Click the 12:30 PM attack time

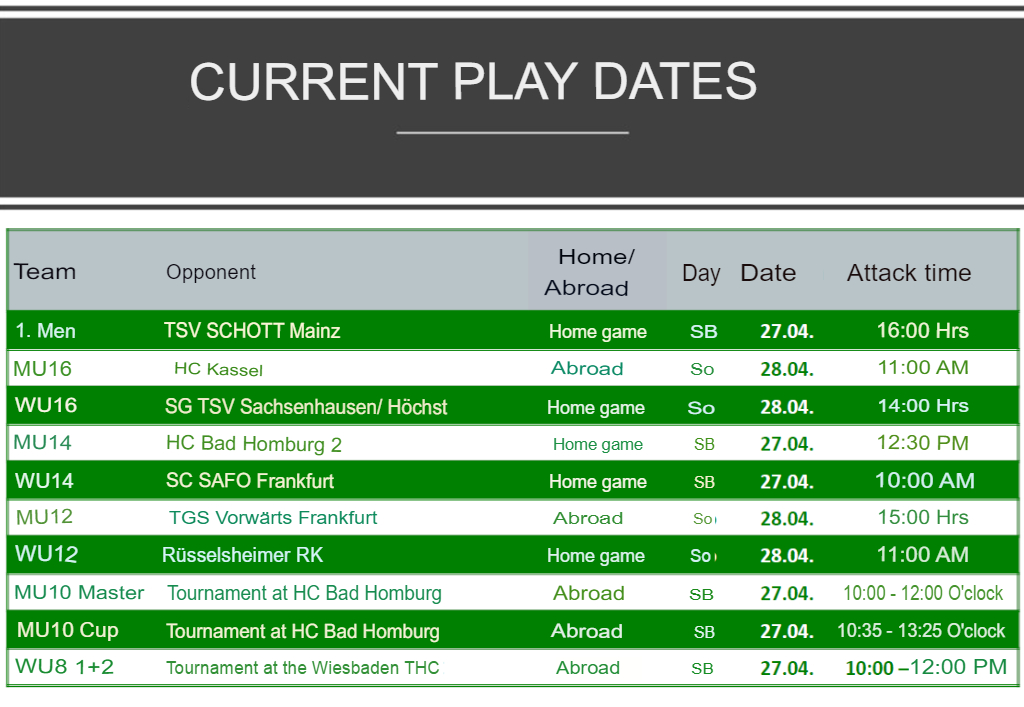click(922, 443)
